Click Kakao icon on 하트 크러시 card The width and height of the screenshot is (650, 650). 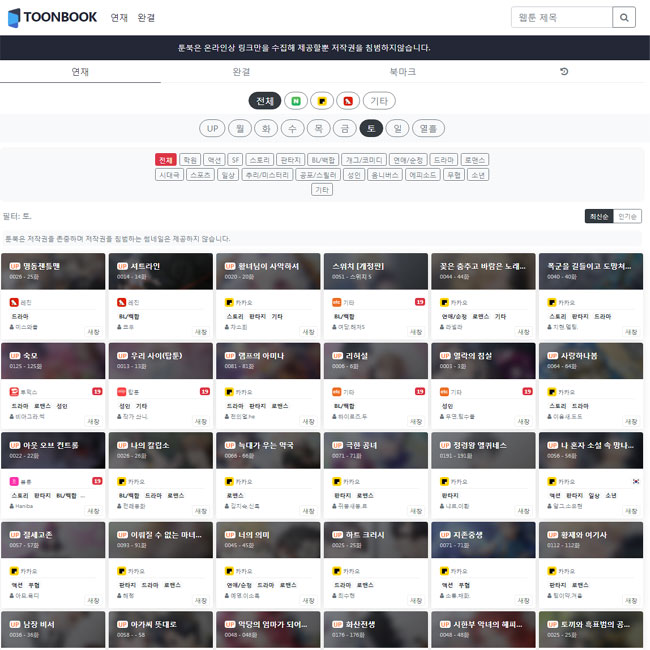337,571
